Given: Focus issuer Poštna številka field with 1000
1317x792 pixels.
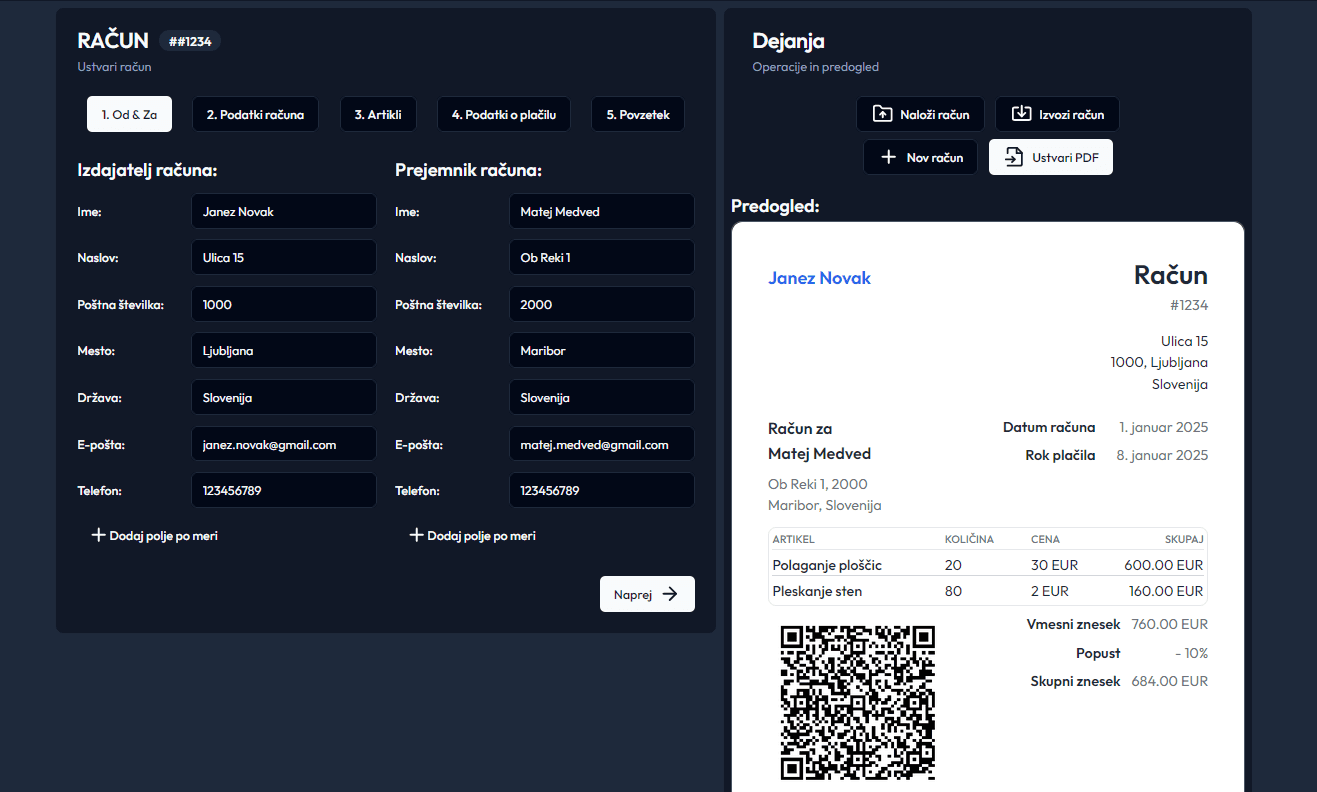Looking at the screenshot, I should (283, 305).
